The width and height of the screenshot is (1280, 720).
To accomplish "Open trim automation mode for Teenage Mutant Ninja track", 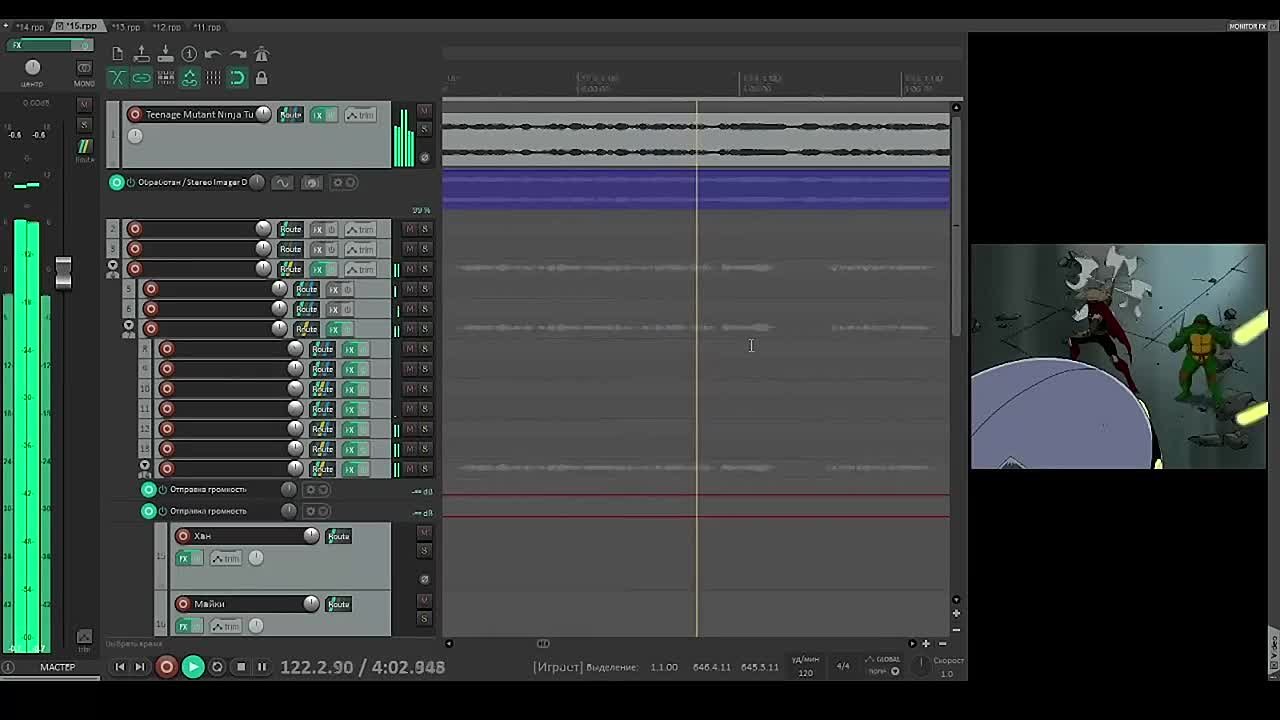I will click(360, 115).
